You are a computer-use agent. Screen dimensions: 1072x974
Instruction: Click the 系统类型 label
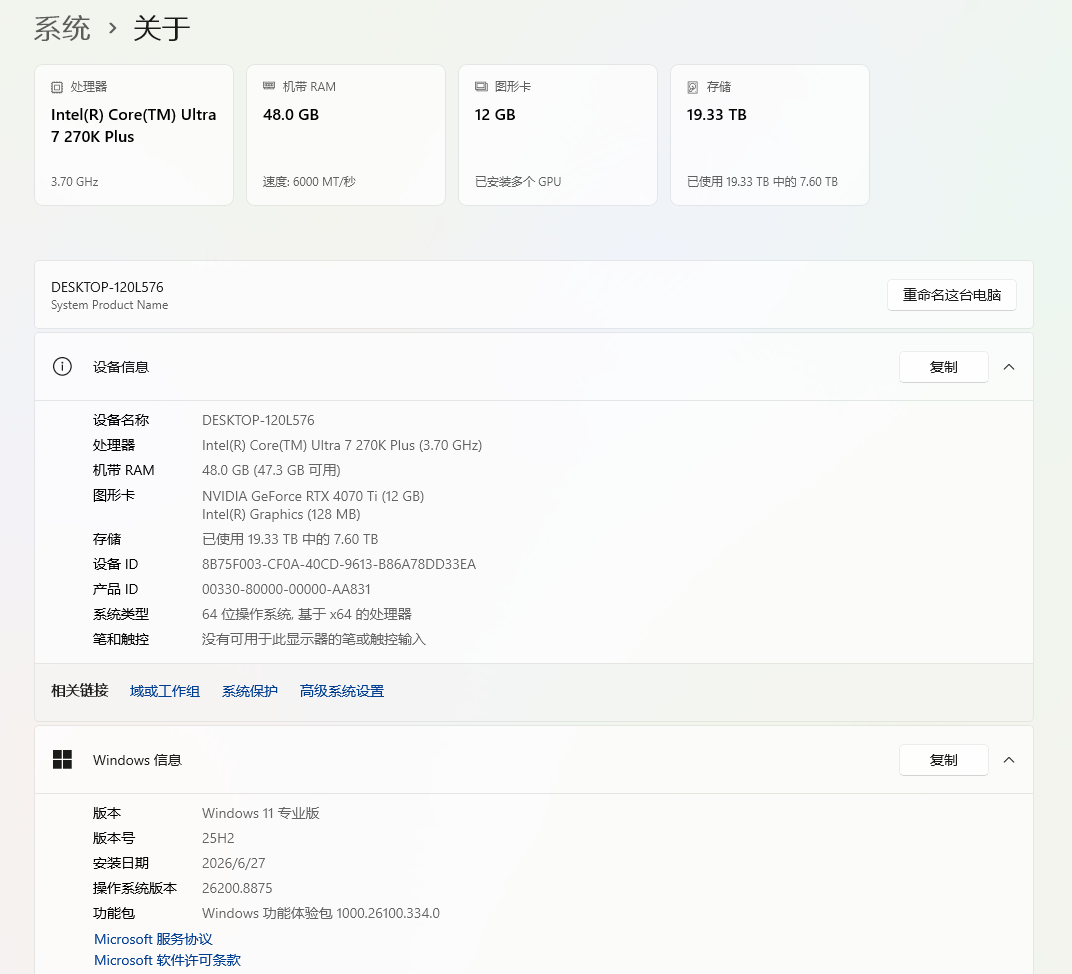pyautogui.click(x=121, y=614)
